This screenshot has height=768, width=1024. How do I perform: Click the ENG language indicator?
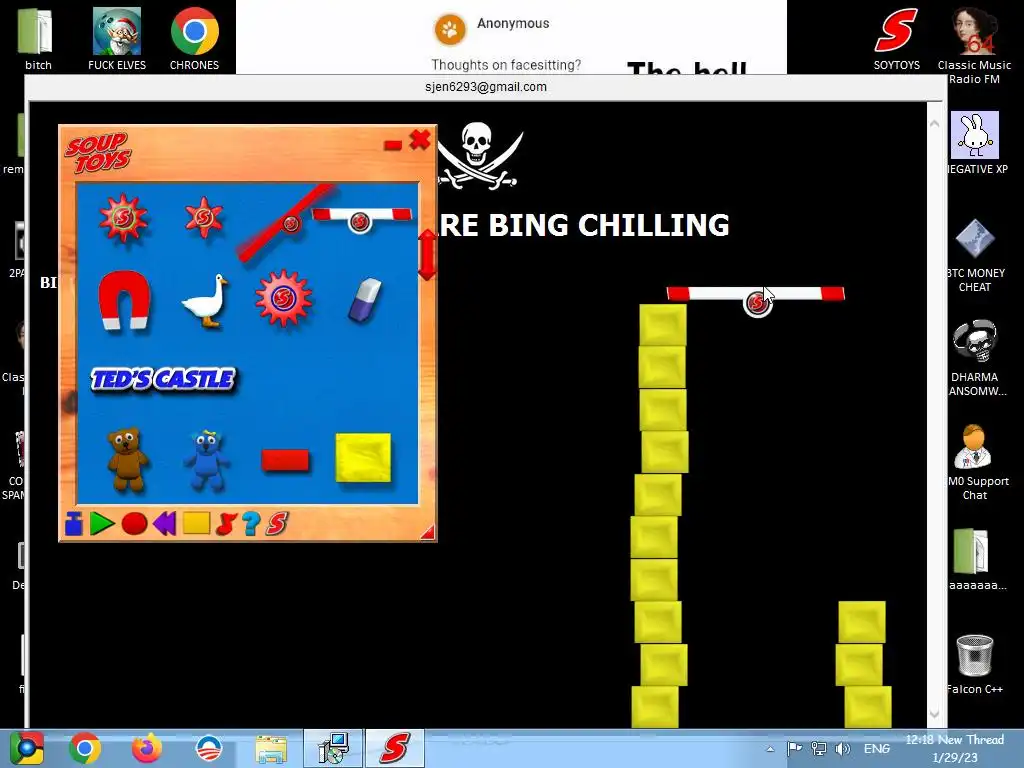tap(876, 748)
